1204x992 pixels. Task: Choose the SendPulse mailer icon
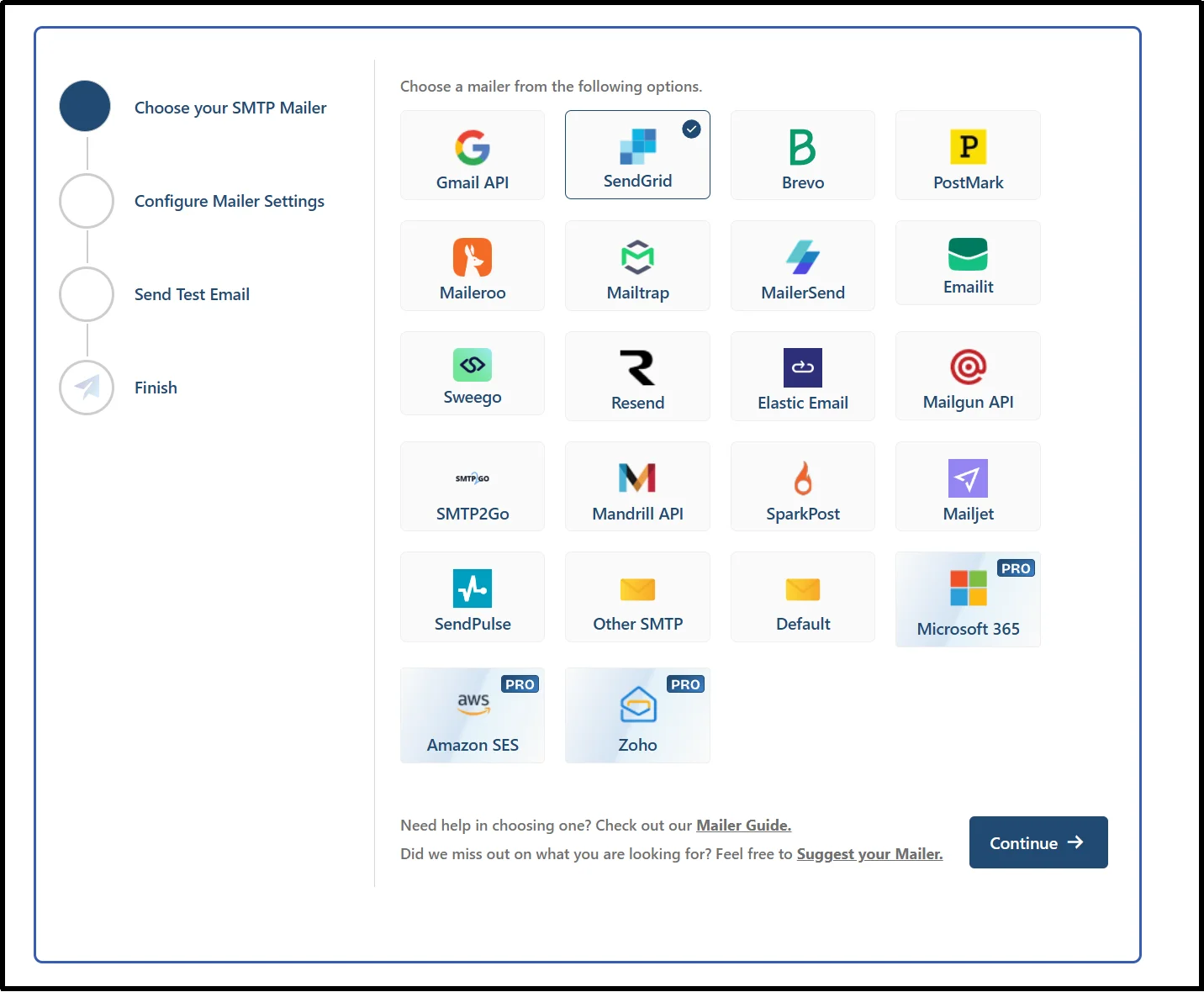pos(473,588)
